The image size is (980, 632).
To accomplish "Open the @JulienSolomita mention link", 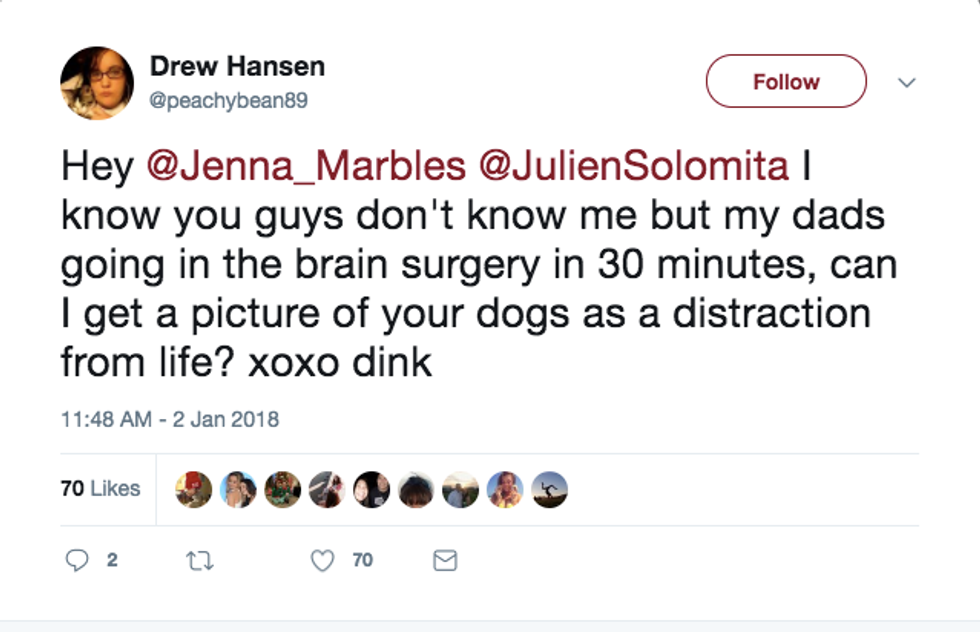I will (635, 166).
